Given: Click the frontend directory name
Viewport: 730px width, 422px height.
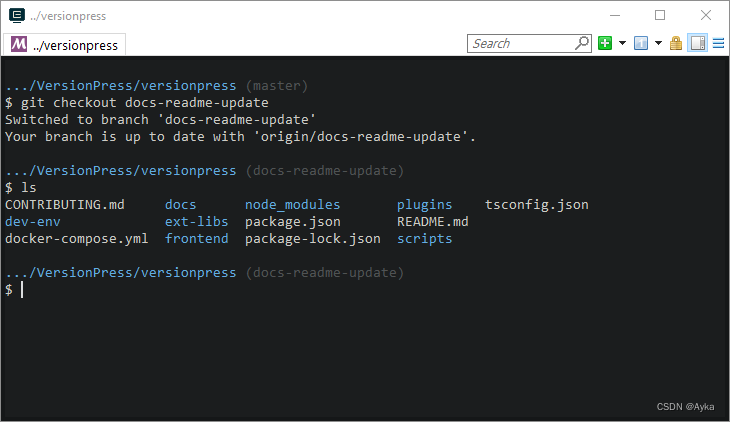Looking at the screenshot, I should pos(196,238).
